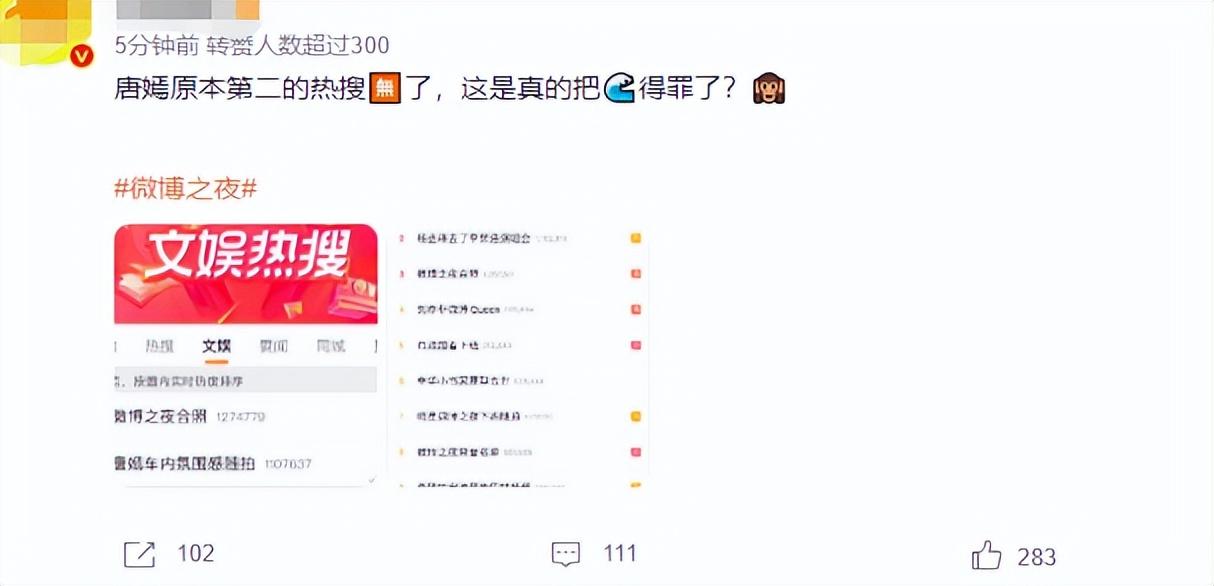The width and height of the screenshot is (1214, 586).
Task: Open the hot-search ranking list thumbnail
Action: pyautogui.click(x=518, y=355)
